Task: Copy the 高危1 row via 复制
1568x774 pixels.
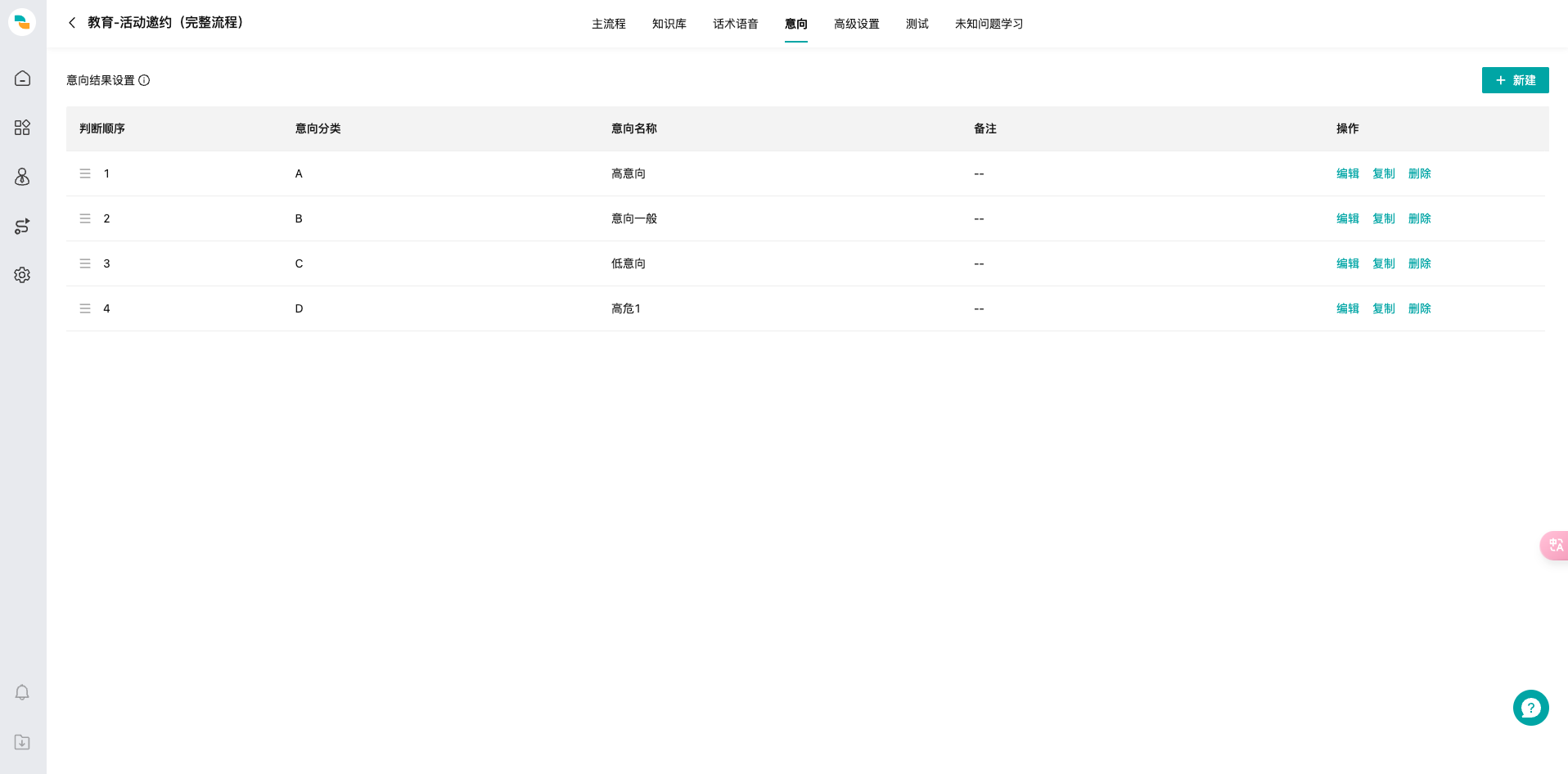Action: [1384, 308]
